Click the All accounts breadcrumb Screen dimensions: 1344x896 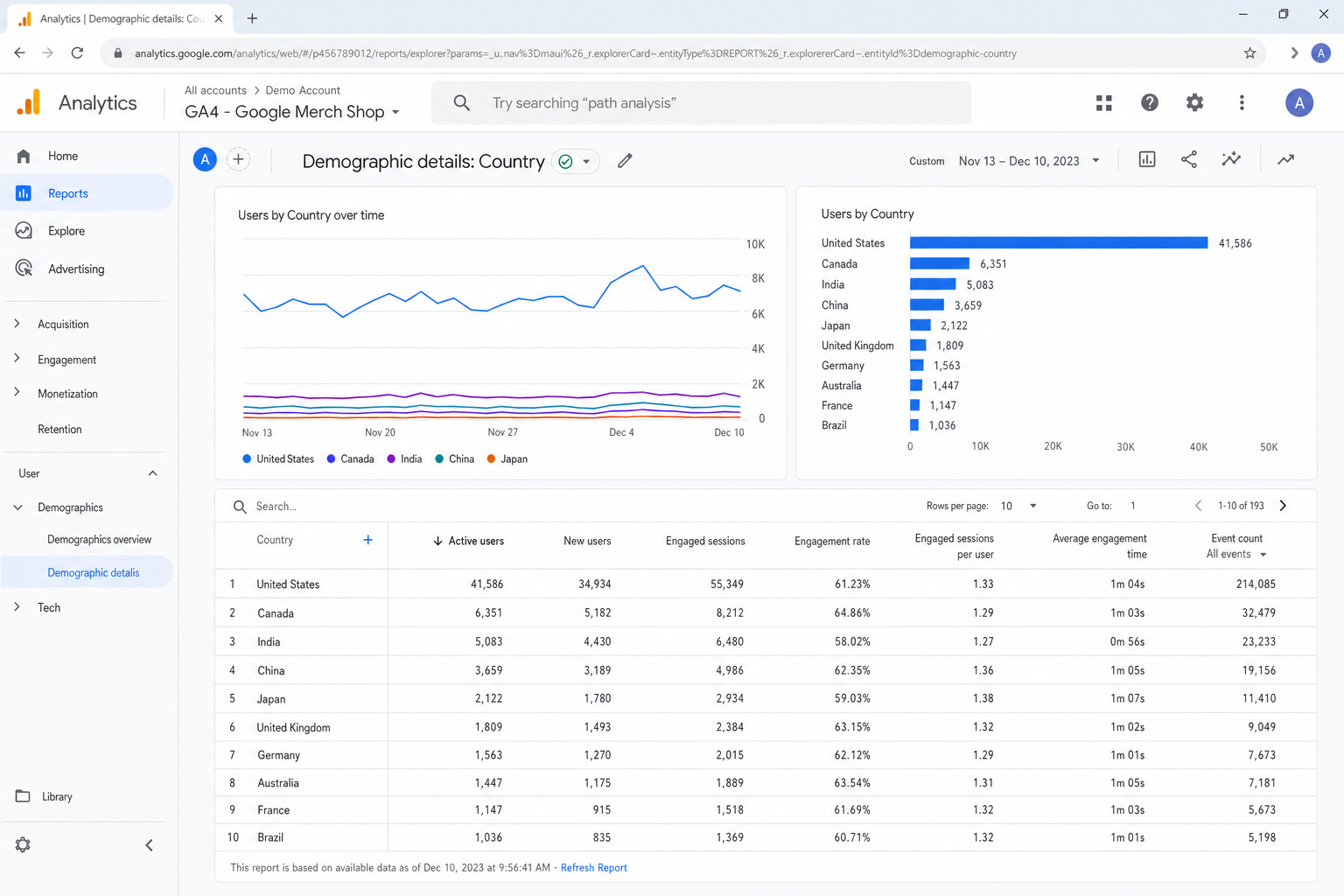pyautogui.click(x=215, y=90)
